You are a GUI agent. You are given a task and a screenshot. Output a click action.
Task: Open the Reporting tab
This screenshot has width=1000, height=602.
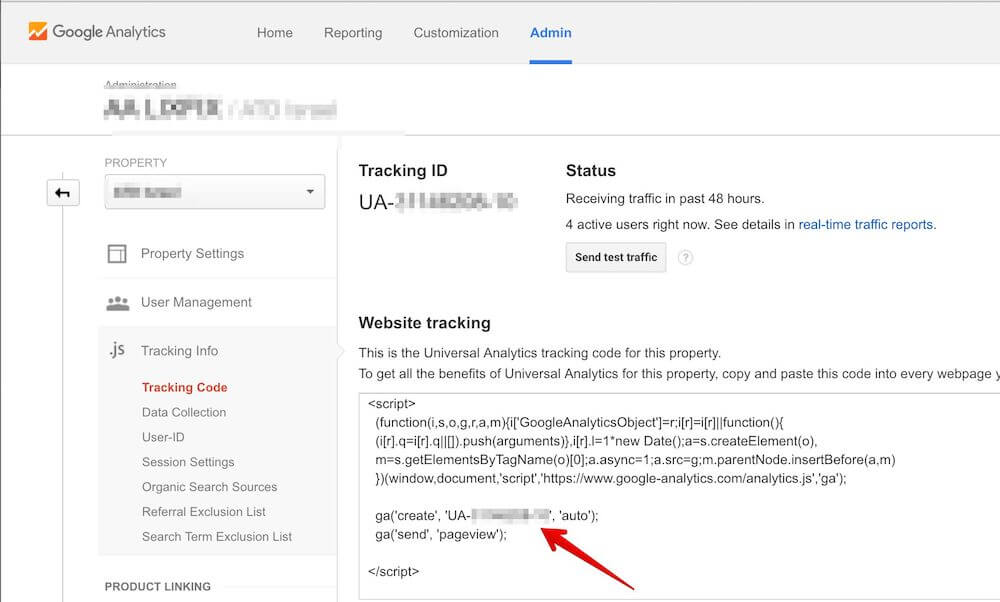tap(353, 33)
